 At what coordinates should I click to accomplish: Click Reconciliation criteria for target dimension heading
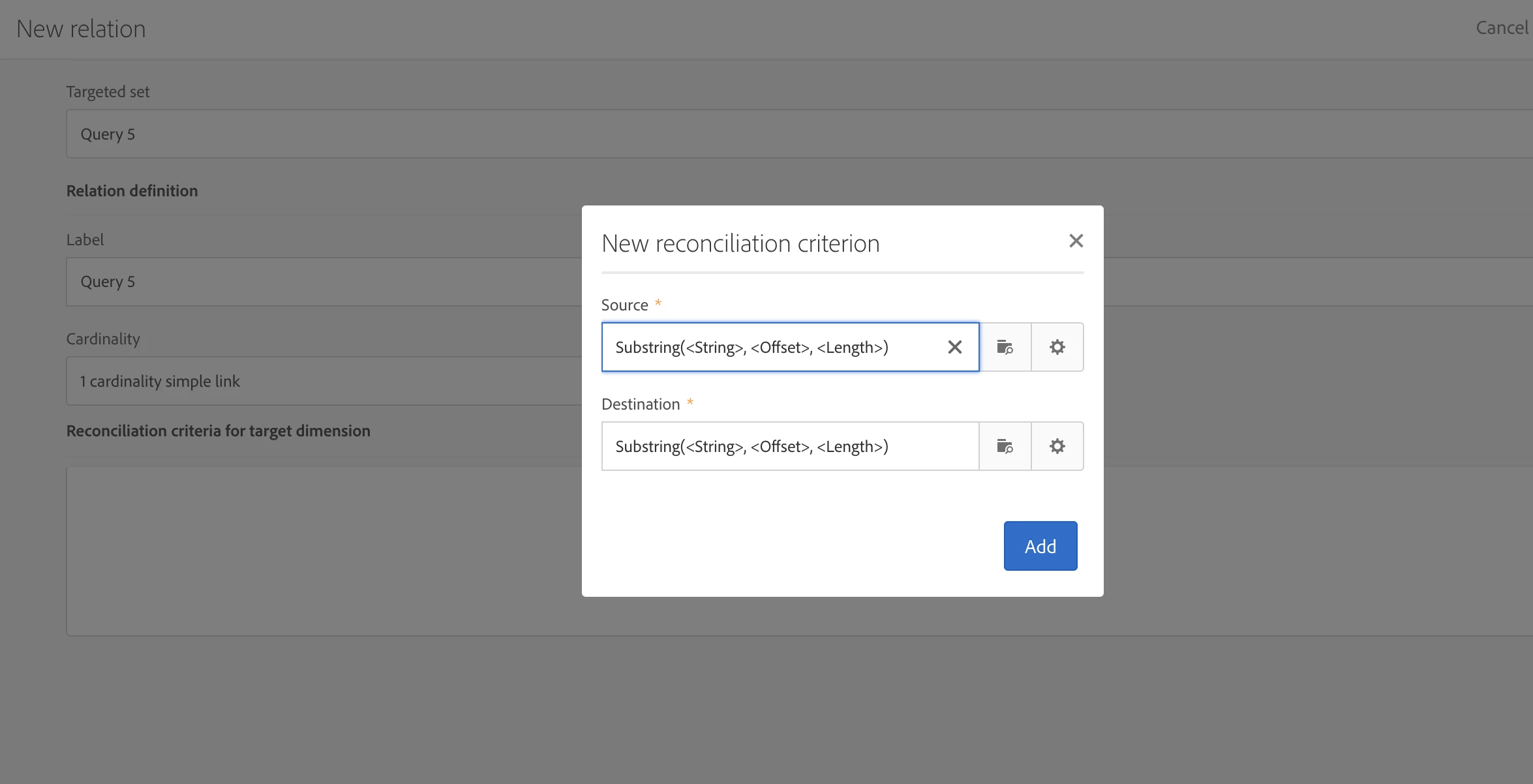click(218, 431)
